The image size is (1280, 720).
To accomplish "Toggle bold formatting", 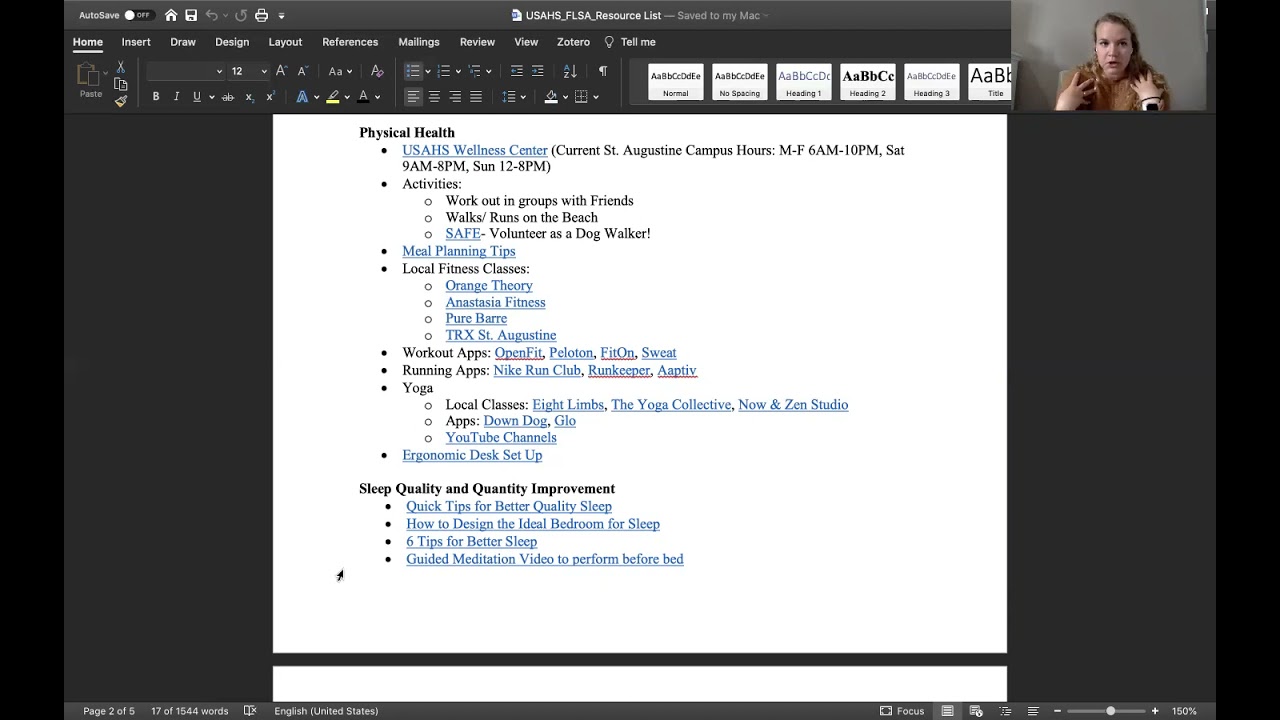I will 155,97.
